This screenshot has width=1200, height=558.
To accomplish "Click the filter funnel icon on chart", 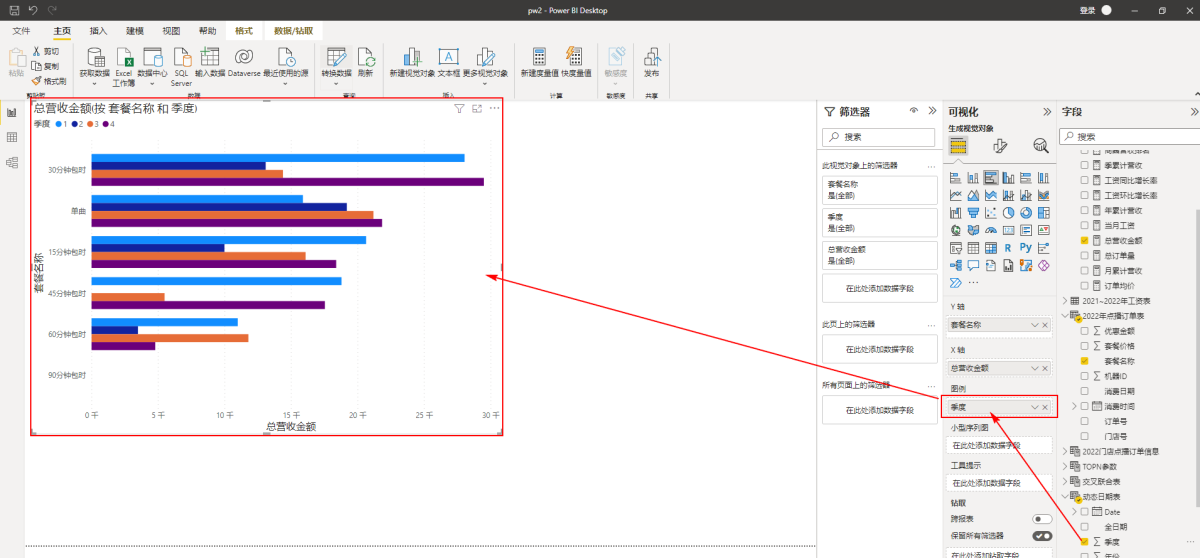I will (459, 108).
